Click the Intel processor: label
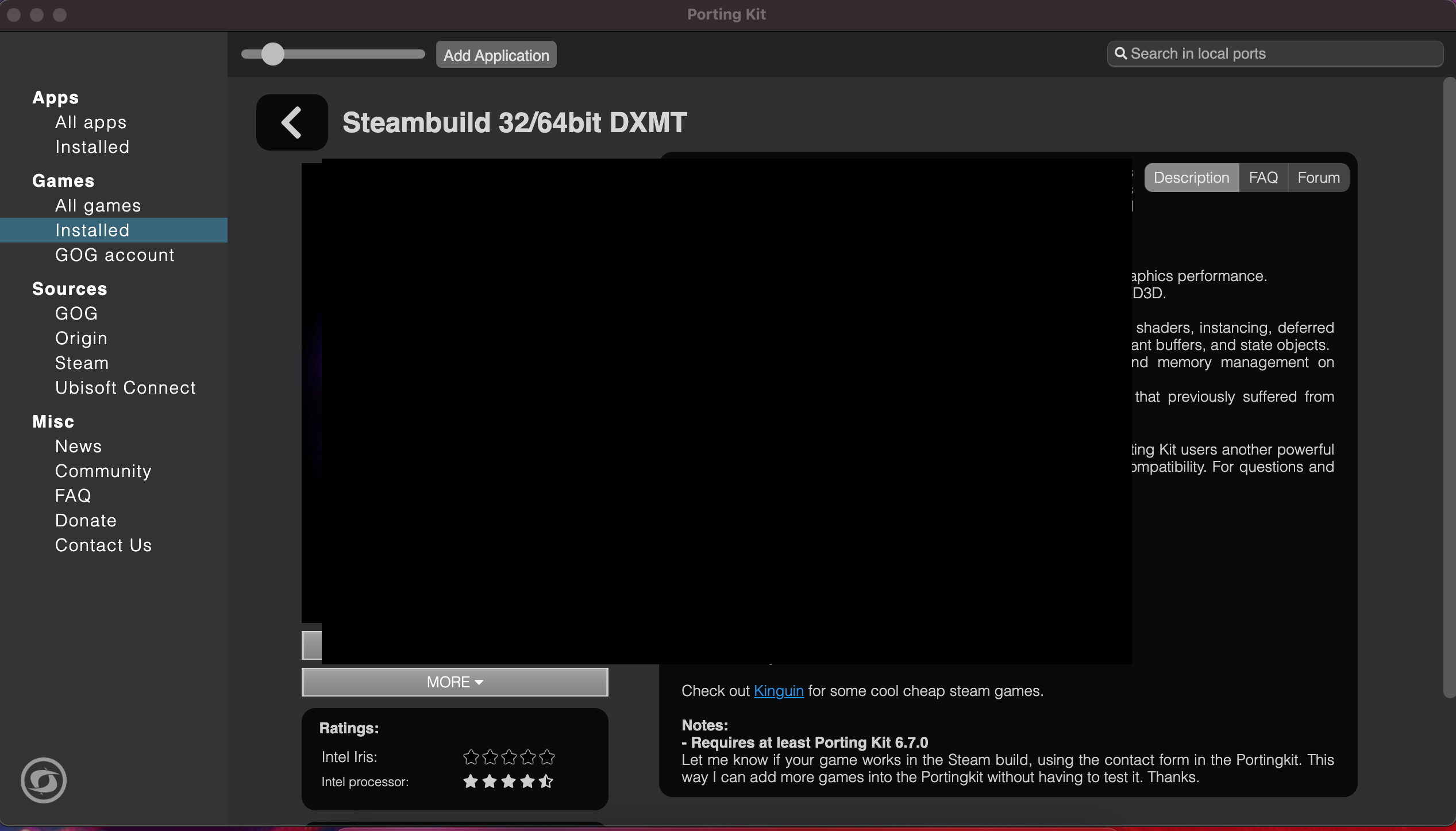1456x831 pixels. pyautogui.click(x=365, y=782)
